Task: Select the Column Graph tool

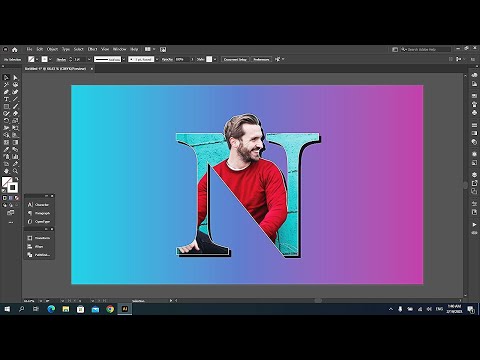Action: pyautogui.click(x=15, y=157)
